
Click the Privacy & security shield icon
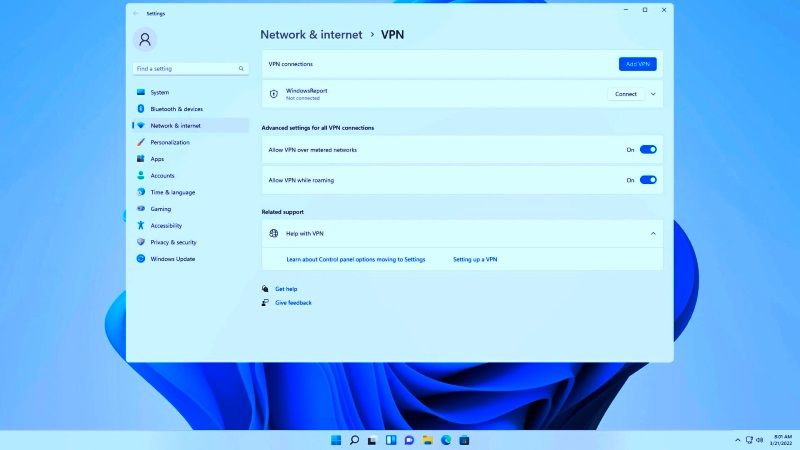(x=141, y=242)
